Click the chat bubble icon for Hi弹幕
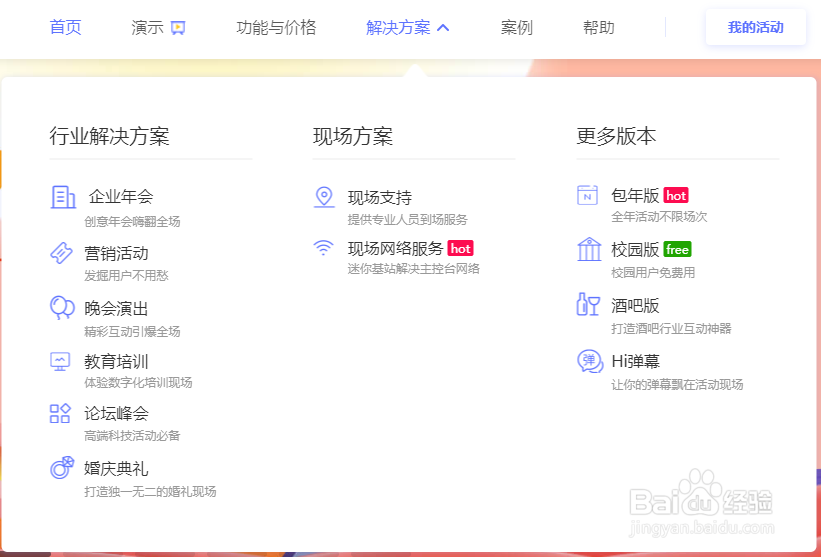 pyautogui.click(x=590, y=361)
